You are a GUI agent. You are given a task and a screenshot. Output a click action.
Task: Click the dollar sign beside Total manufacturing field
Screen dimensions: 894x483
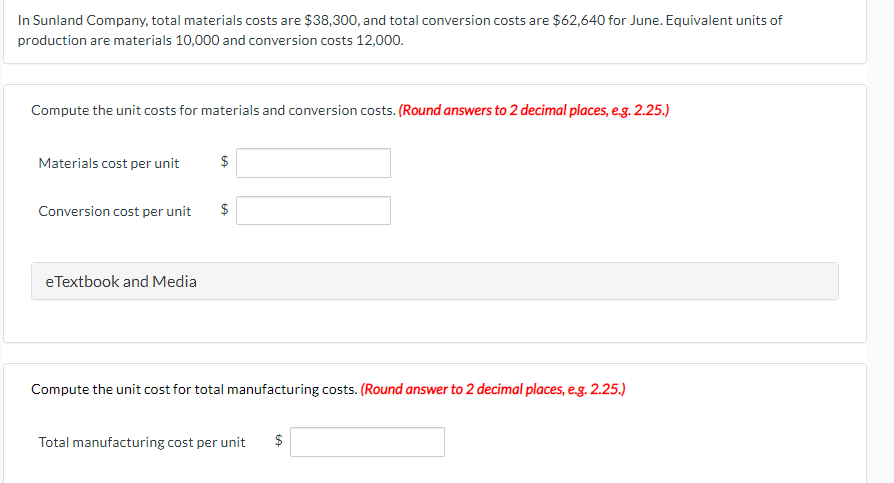point(279,442)
